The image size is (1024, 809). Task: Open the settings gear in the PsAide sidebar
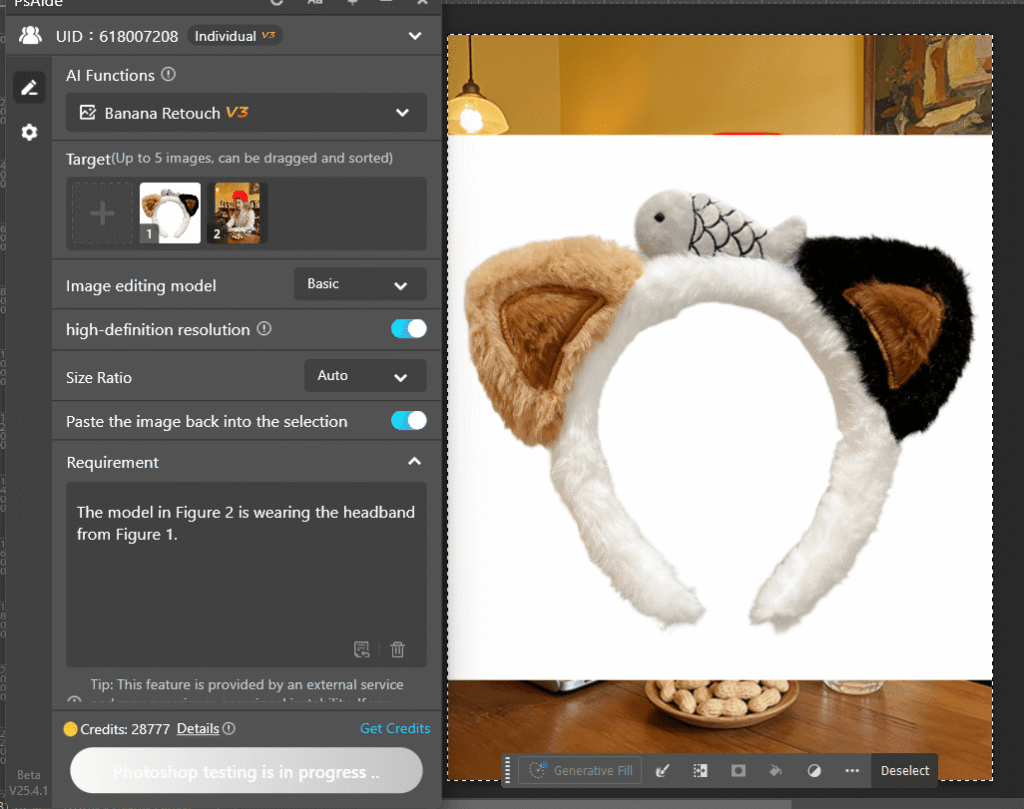tap(29, 132)
